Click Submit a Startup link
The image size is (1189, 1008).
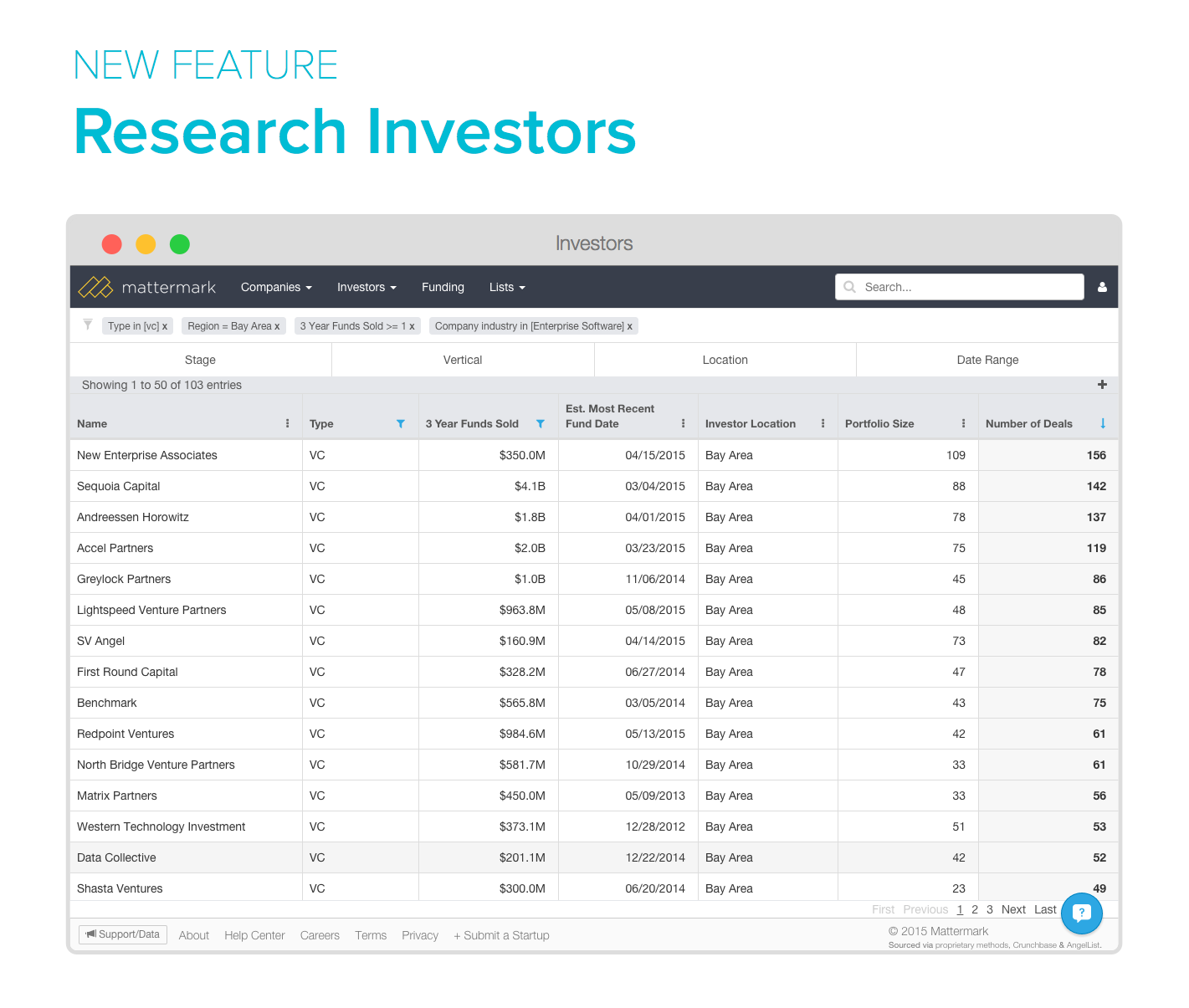point(501,935)
